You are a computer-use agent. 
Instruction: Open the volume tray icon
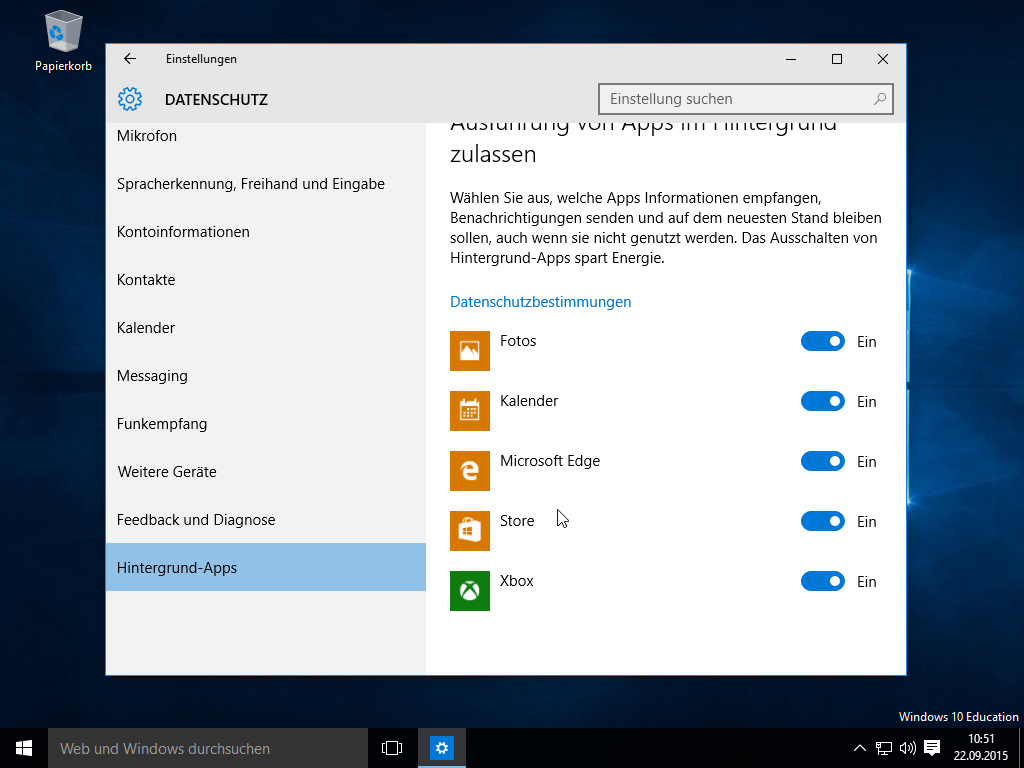point(908,748)
